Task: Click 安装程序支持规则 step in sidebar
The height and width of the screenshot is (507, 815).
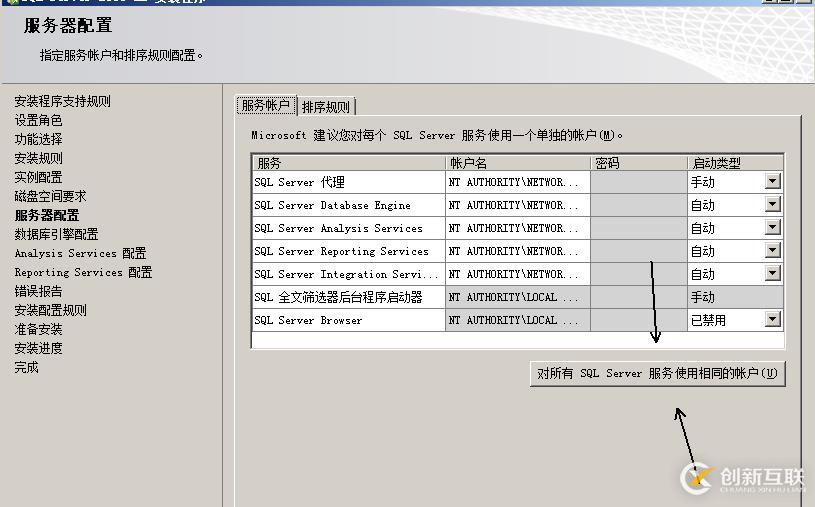Action: [62, 101]
